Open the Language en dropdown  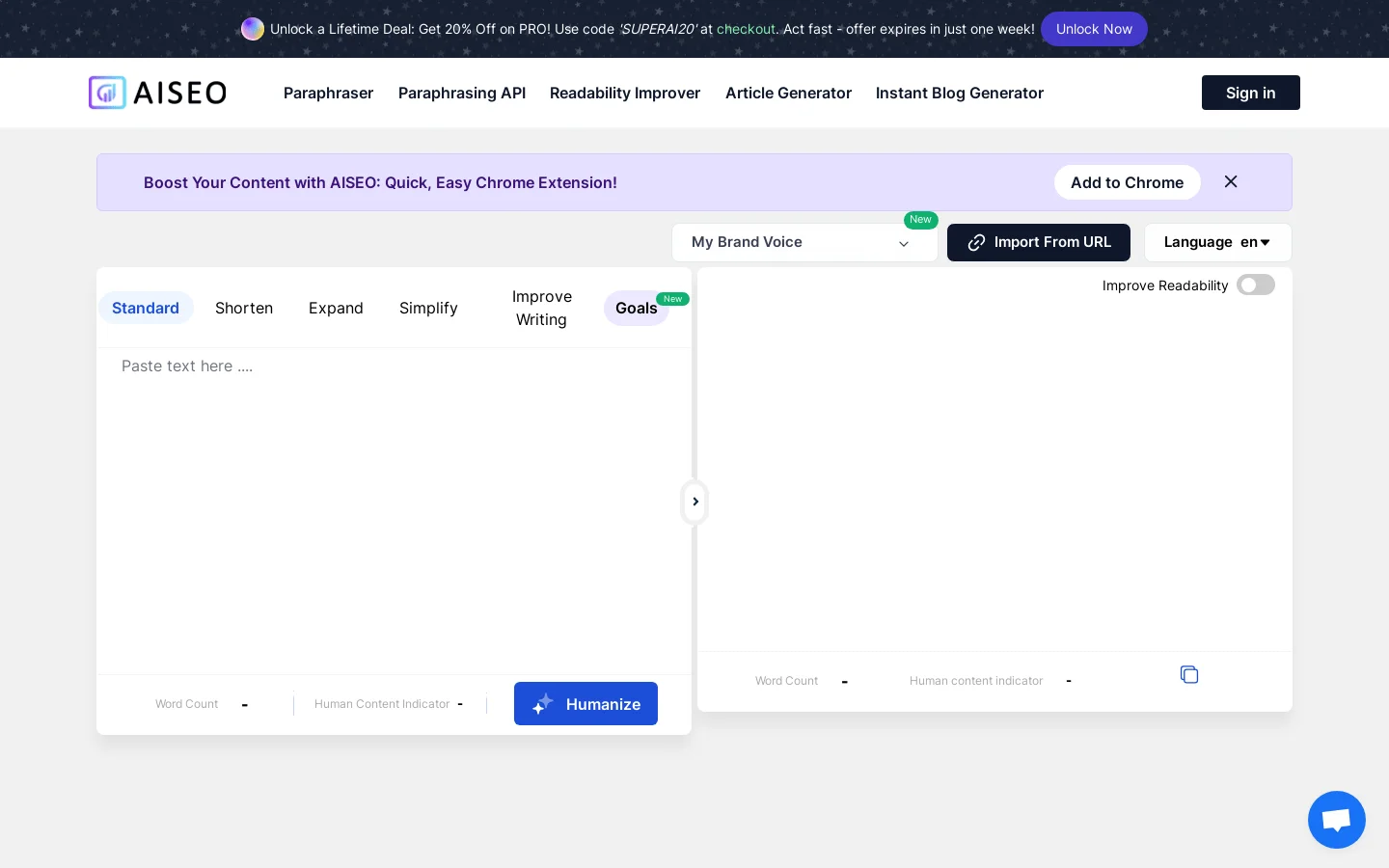[x=1216, y=243]
